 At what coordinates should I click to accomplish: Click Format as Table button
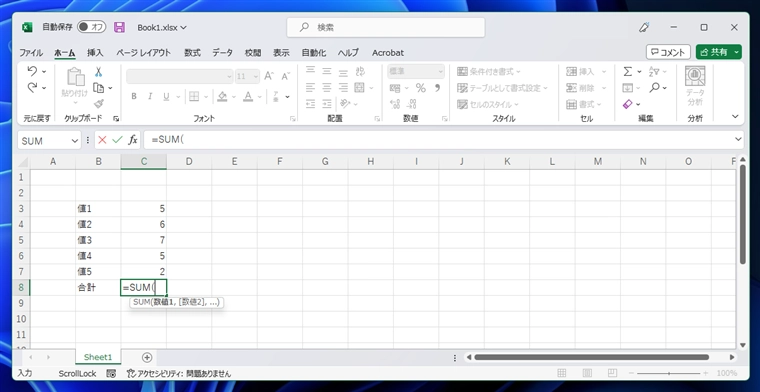(x=502, y=88)
